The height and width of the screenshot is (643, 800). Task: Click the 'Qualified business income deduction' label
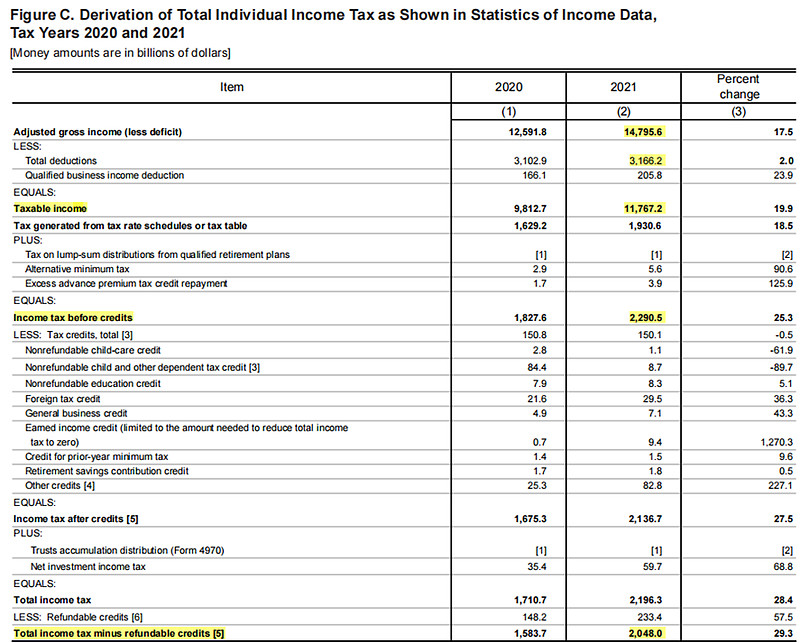tap(105, 176)
